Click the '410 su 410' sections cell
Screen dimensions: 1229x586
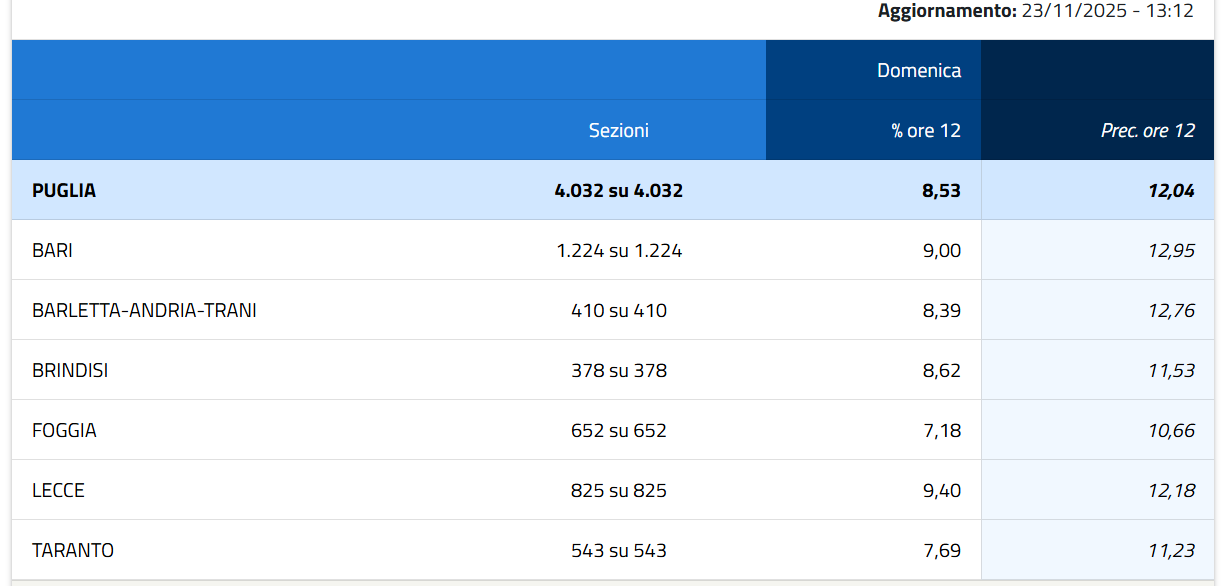(x=618, y=310)
